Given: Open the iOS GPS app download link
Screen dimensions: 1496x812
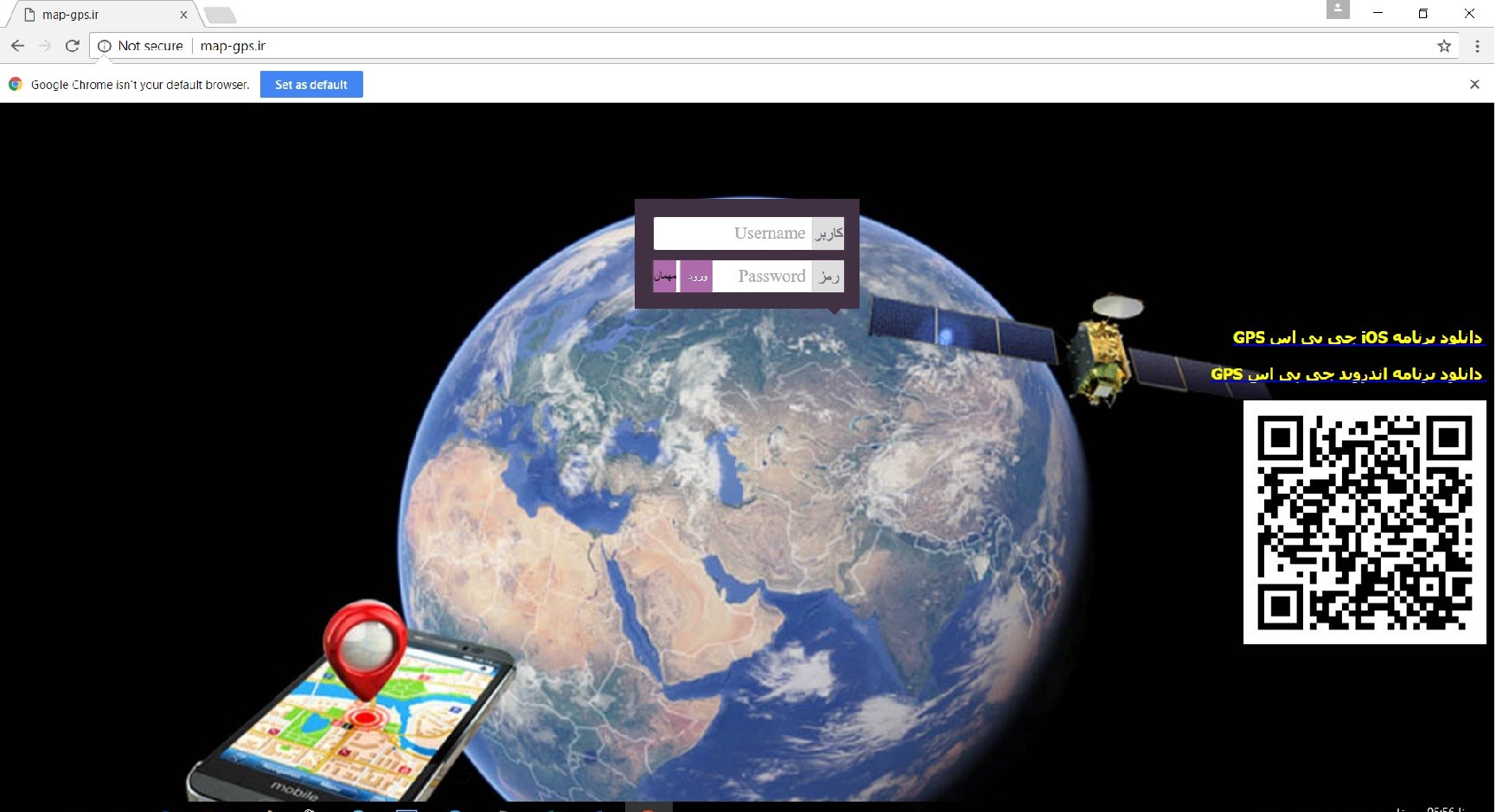Looking at the screenshot, I should 1357,337.
